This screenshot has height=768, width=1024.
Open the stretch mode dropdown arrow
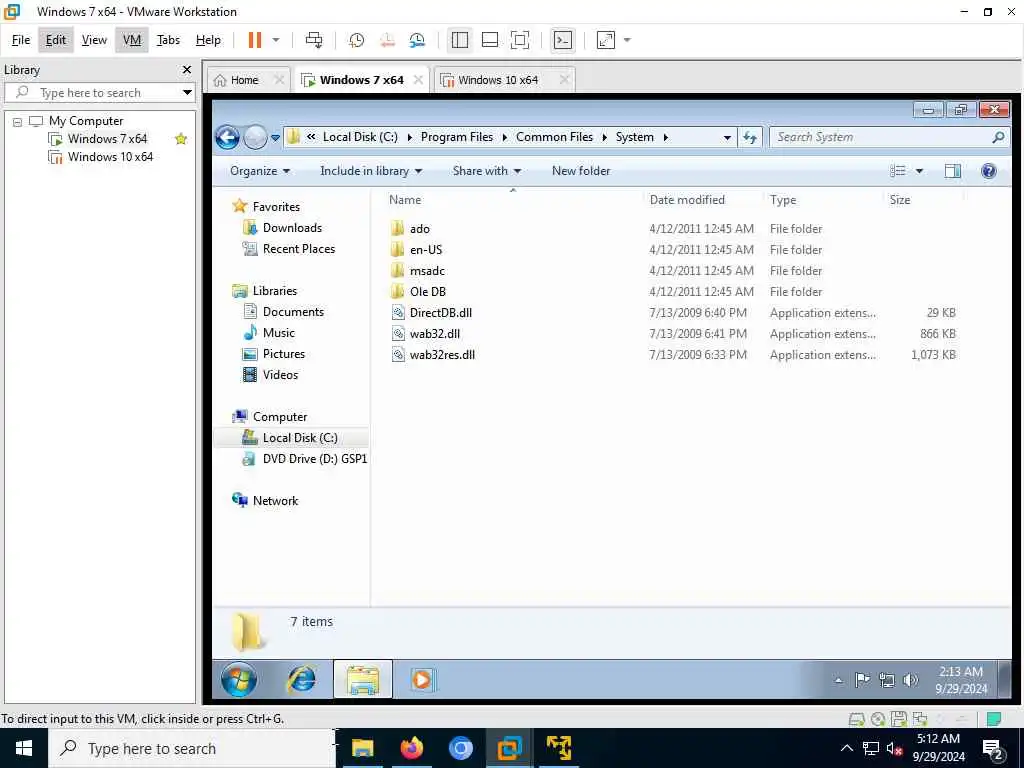click(x=628, y=40)
